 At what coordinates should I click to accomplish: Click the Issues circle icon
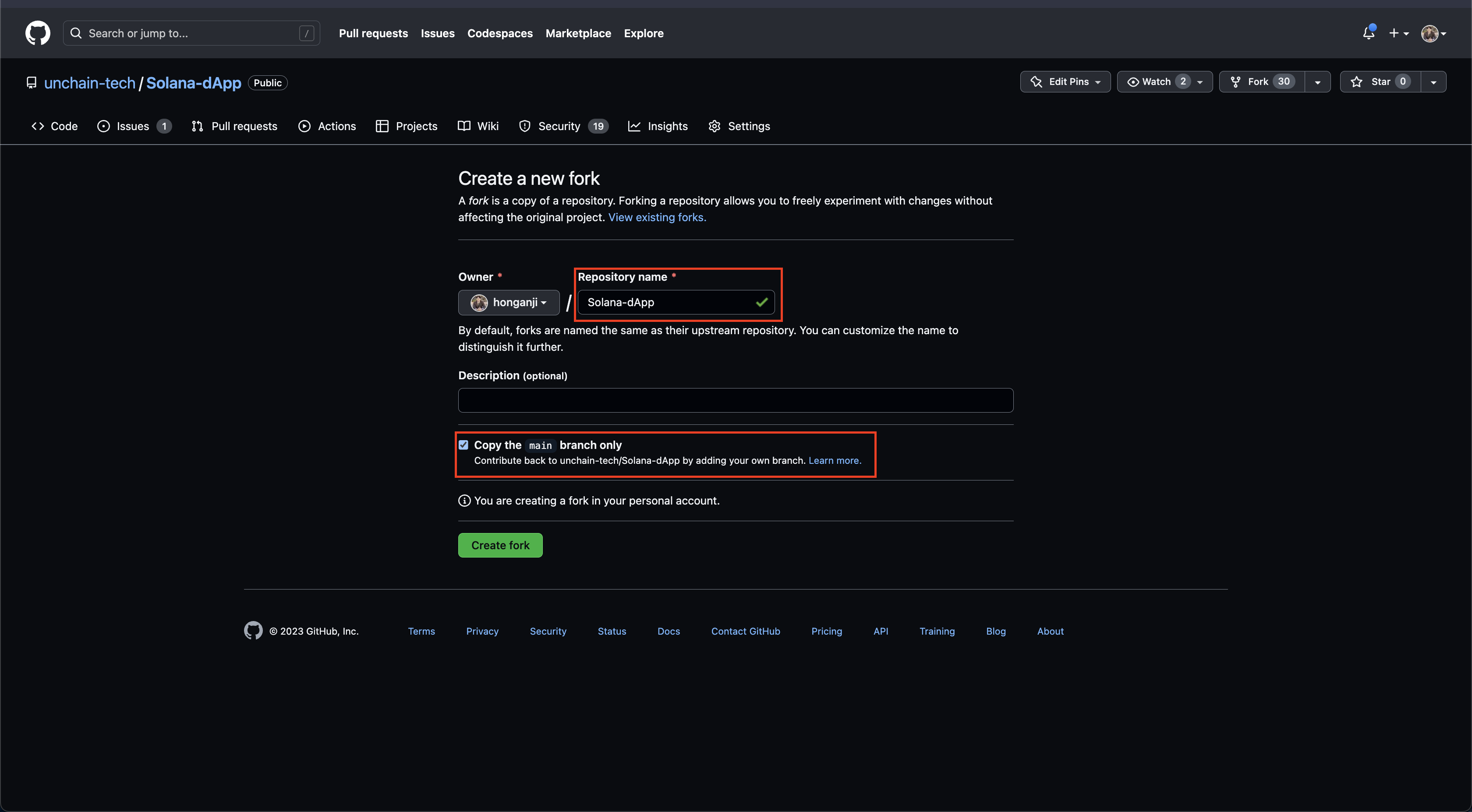(103, 126)
